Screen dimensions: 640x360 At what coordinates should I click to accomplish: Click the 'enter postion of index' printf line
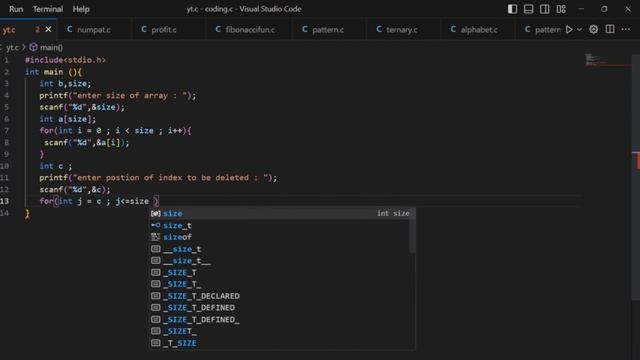[158, 178]
